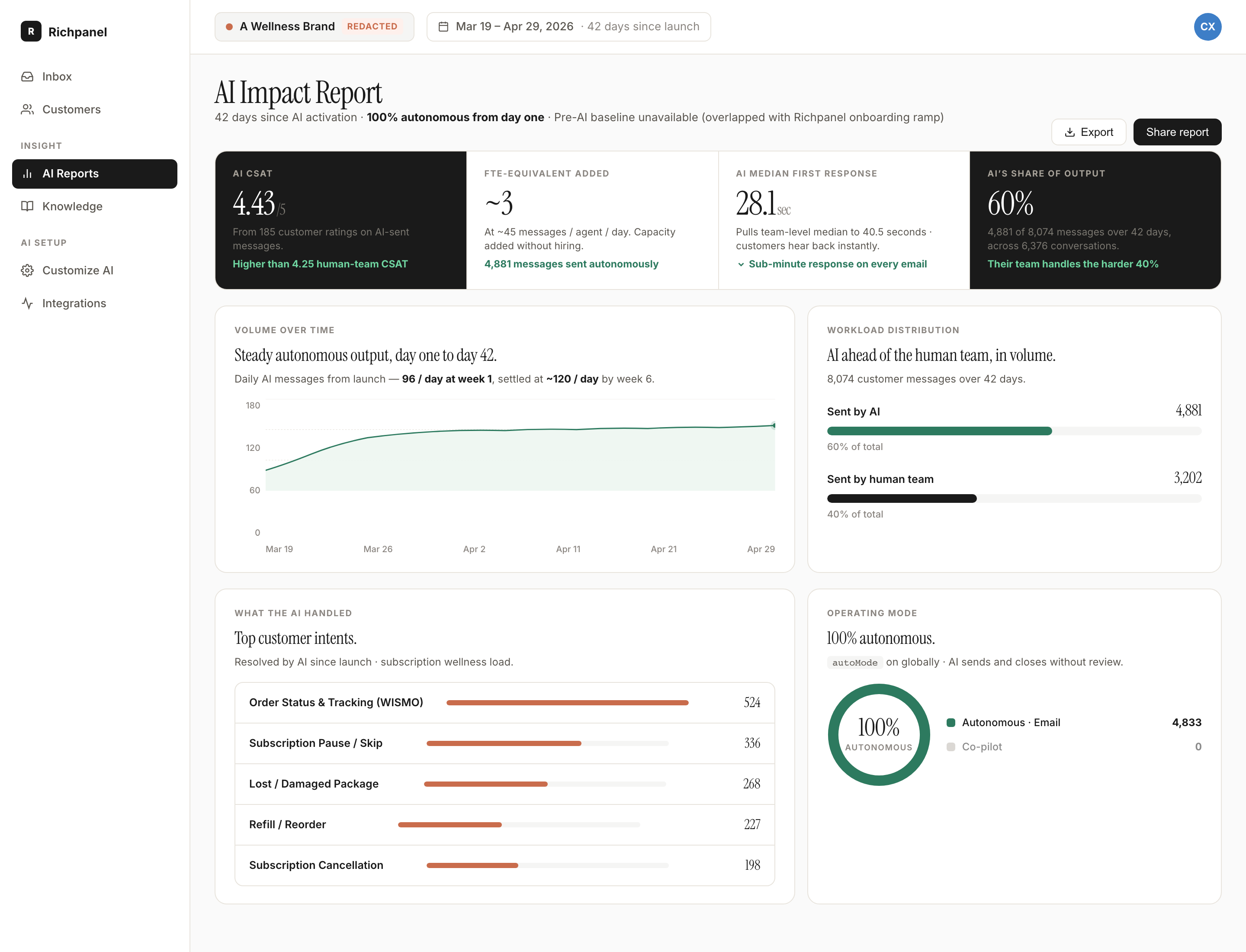Go to Inbox in the sidebar
This screenshot has height=952, width=1246.
pos(95,77)
